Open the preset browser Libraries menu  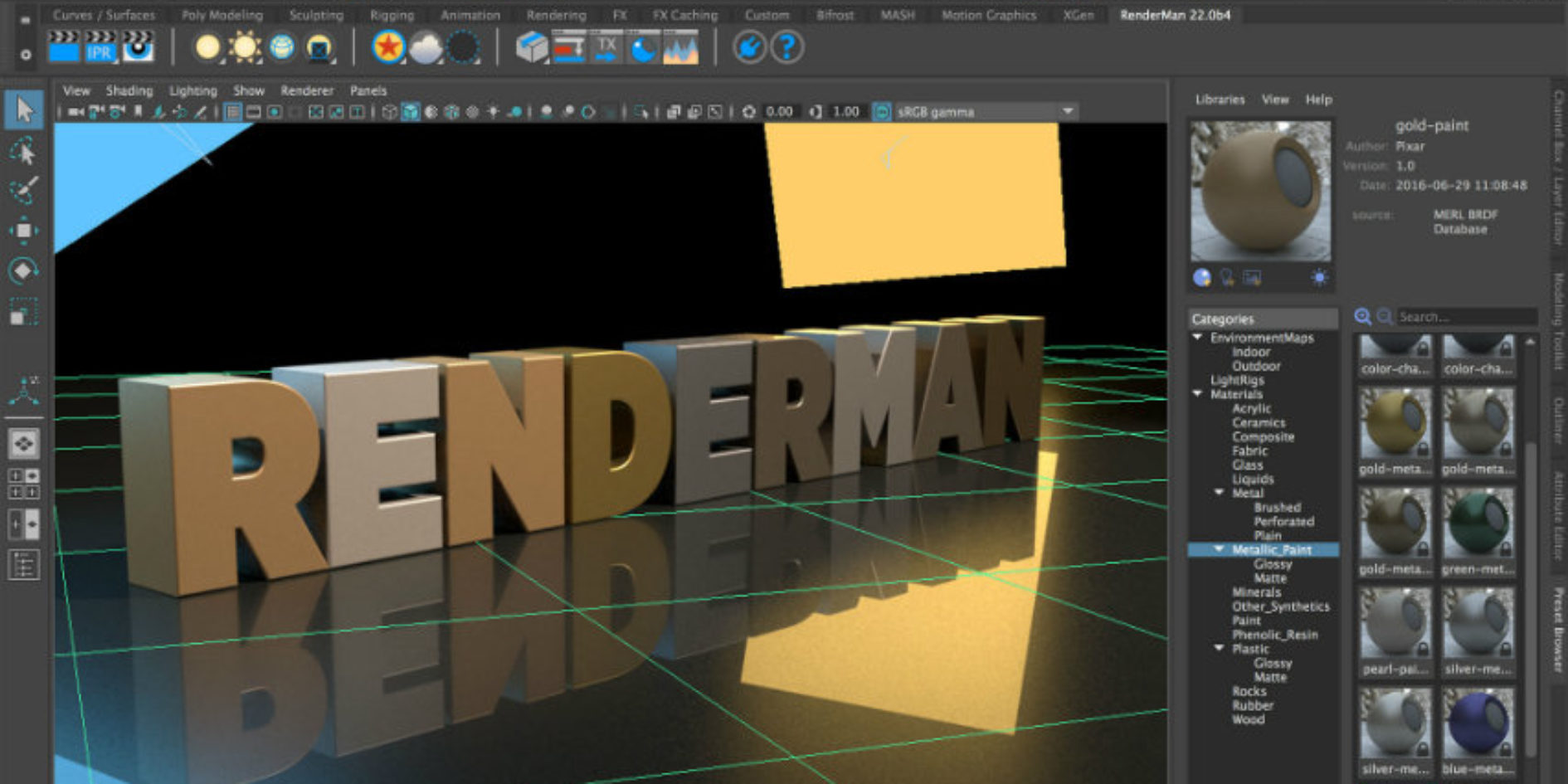(x=1220, y=100)
